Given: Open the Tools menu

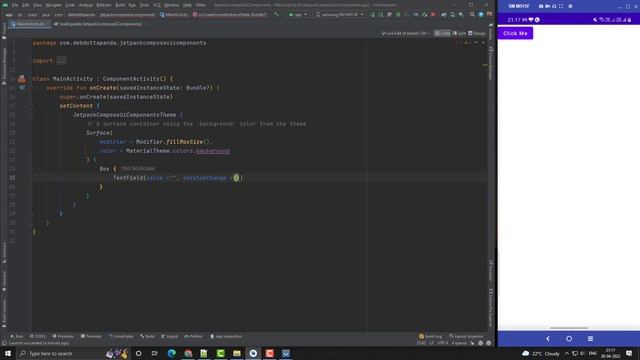Looking at the screenshot, I should pos(144,5).
